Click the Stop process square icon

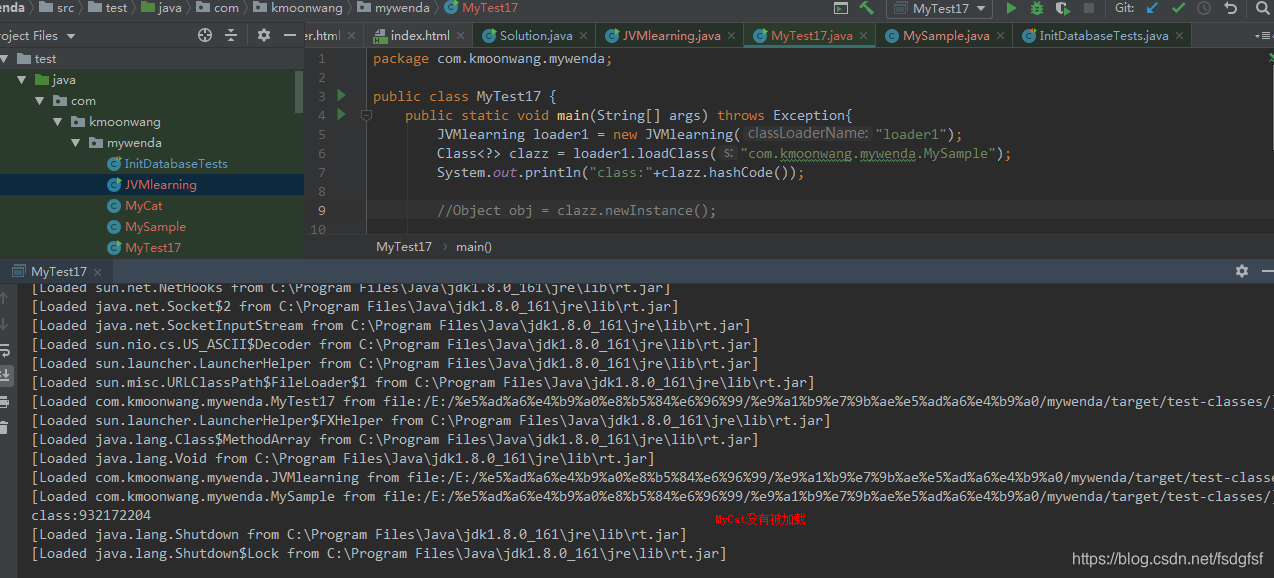[1089, 8]
